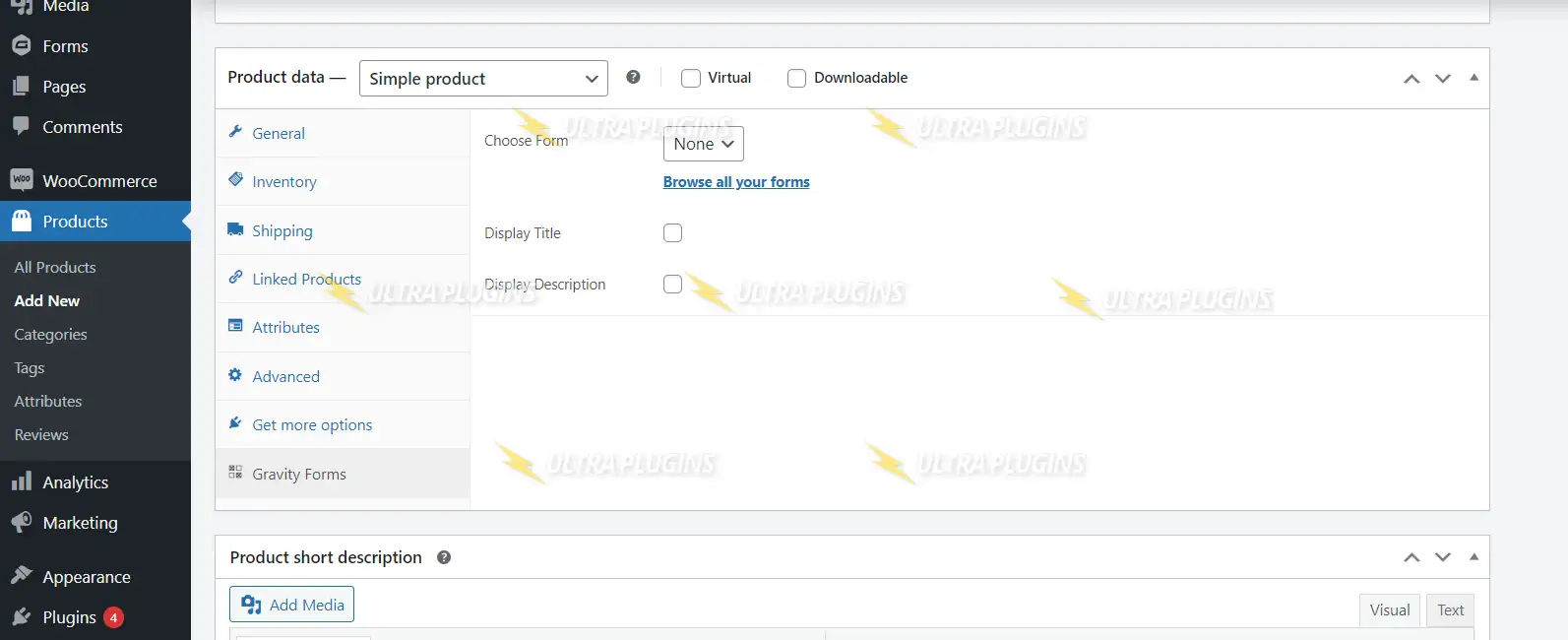Collapse the Product short description panel
Image resolution: width=1568 pixels, height=640 pixels.
pos(1474,556)
